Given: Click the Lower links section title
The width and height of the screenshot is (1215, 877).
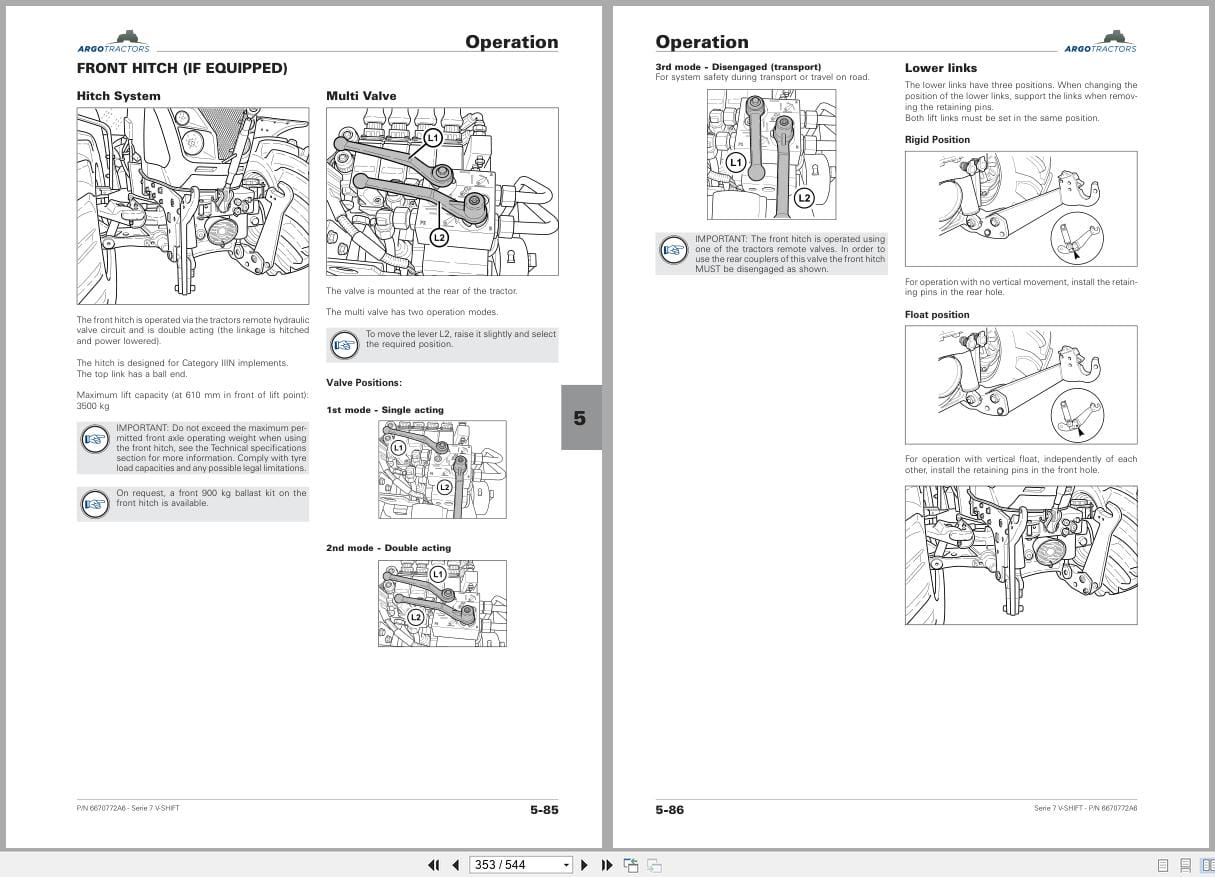Looking at the screenshot, I should point(941,68).
